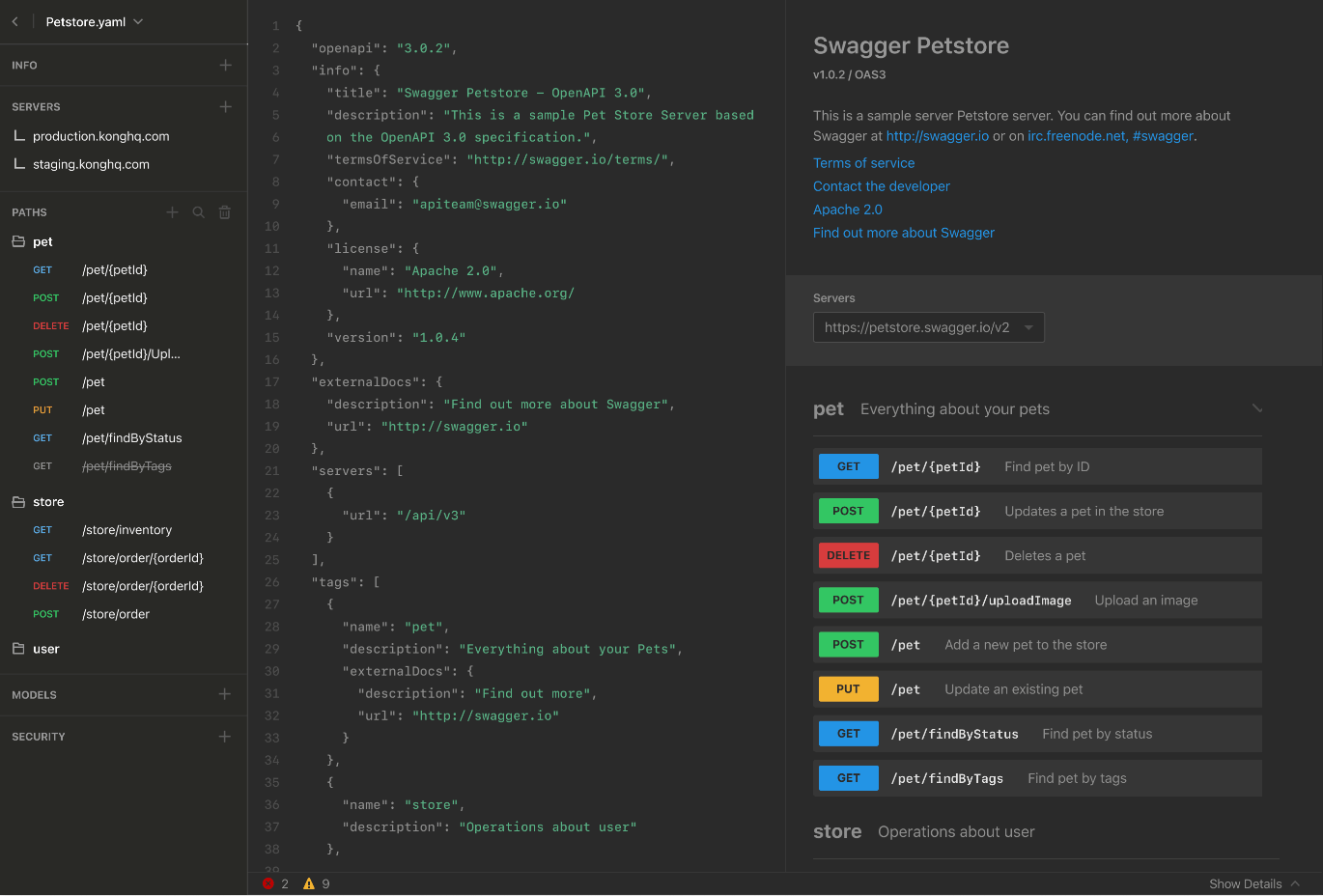Expand PUT Update an existing pet

(x=1037, y=688)
